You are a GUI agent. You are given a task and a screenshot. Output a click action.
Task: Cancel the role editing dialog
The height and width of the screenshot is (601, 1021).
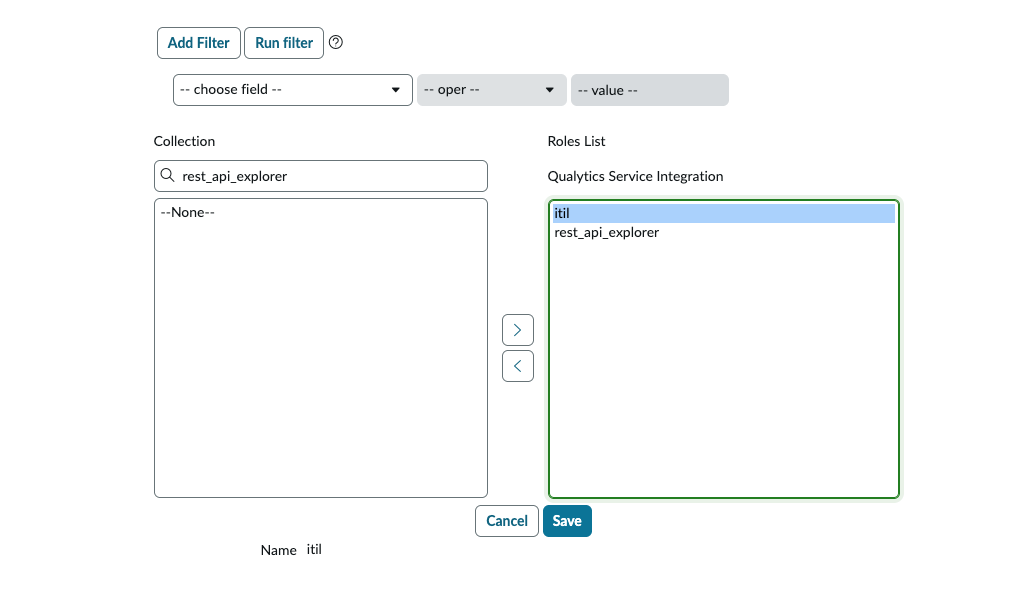click(506, 521)
